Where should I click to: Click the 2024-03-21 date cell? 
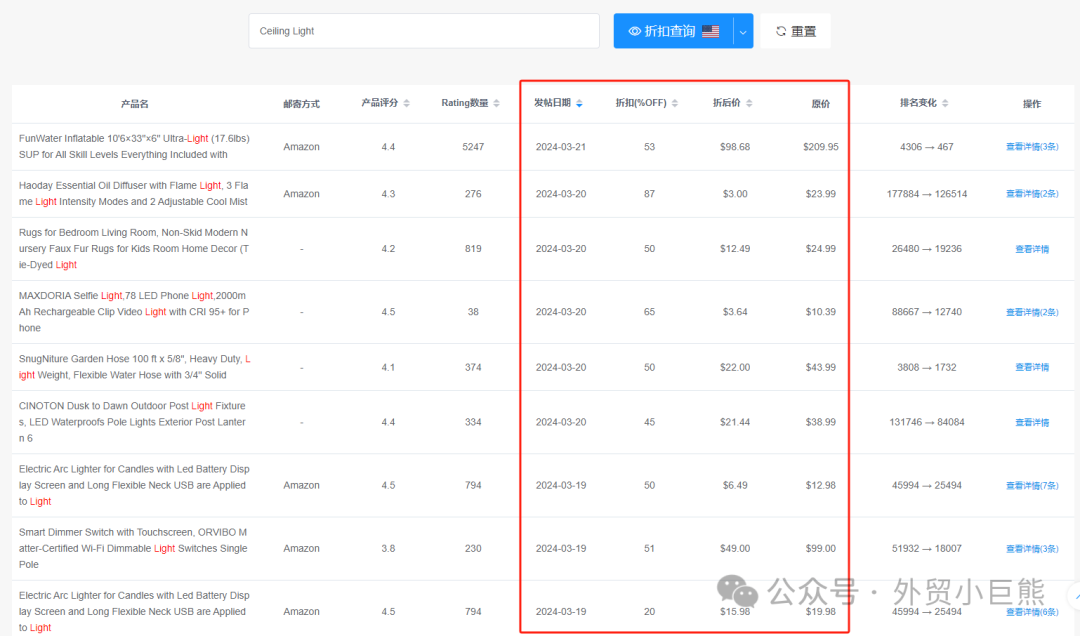(561, 147)
